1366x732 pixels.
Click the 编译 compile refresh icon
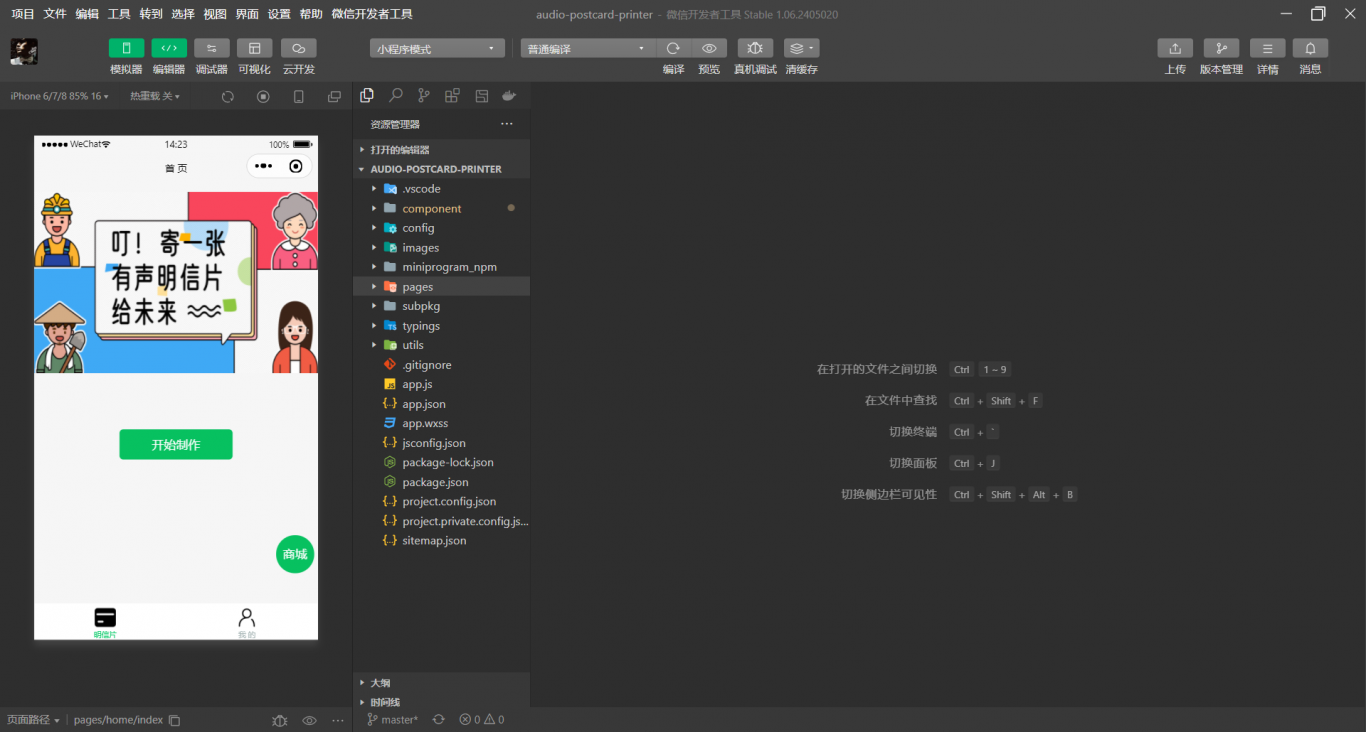673,48
